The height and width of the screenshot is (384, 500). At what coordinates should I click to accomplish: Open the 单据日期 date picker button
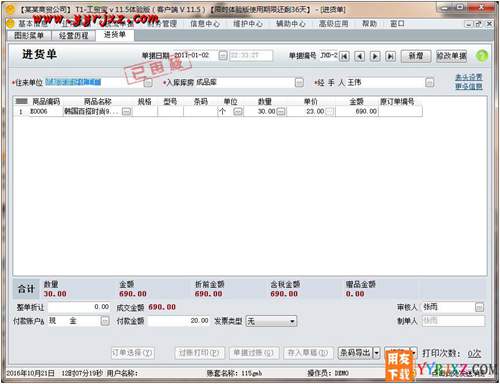(x=223, y=56)
